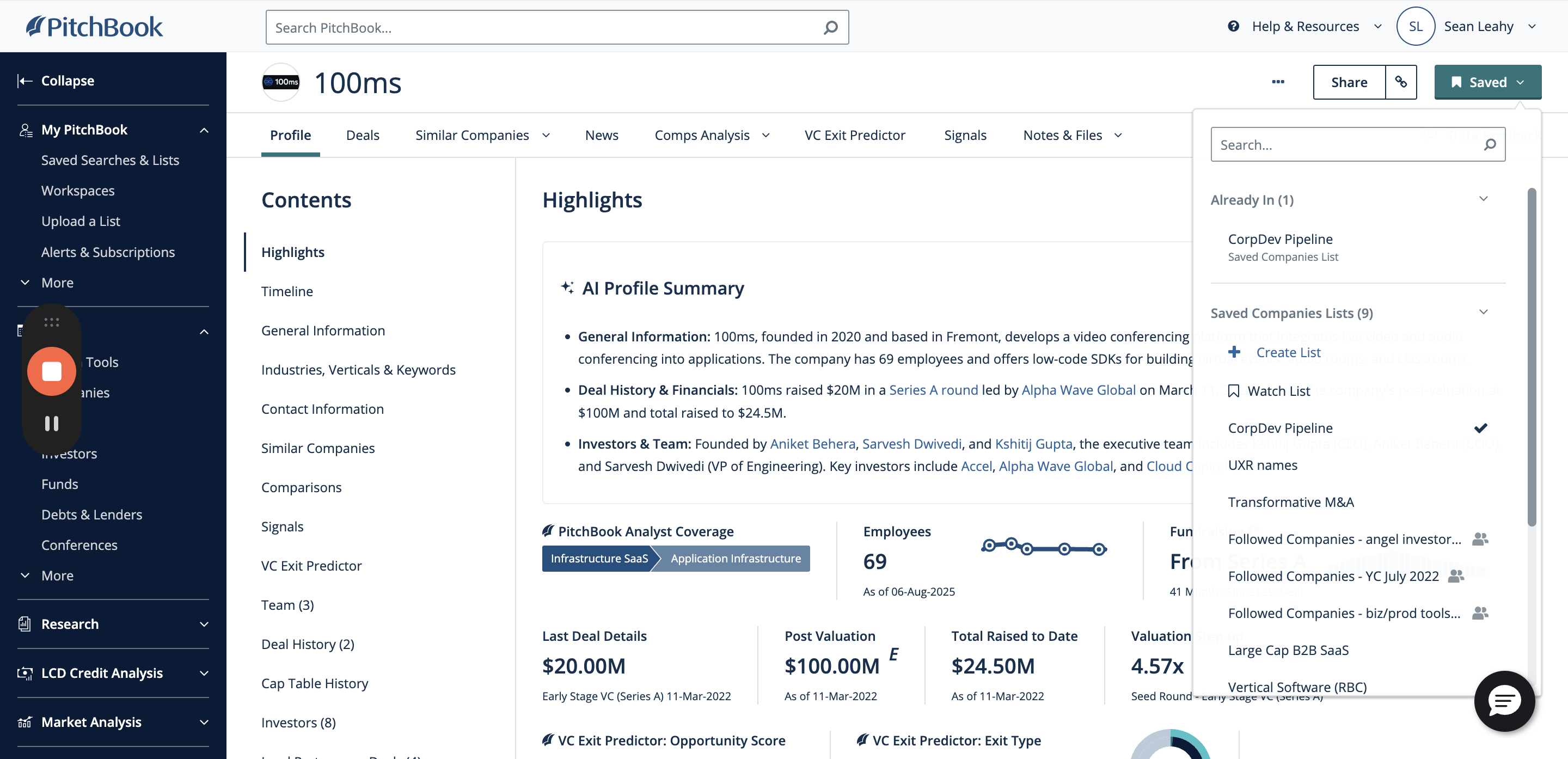The height and width of the screenshot is (759, 1568).
Task: Open the three-dots more options menu
Action: click(x=1278, y=82)
